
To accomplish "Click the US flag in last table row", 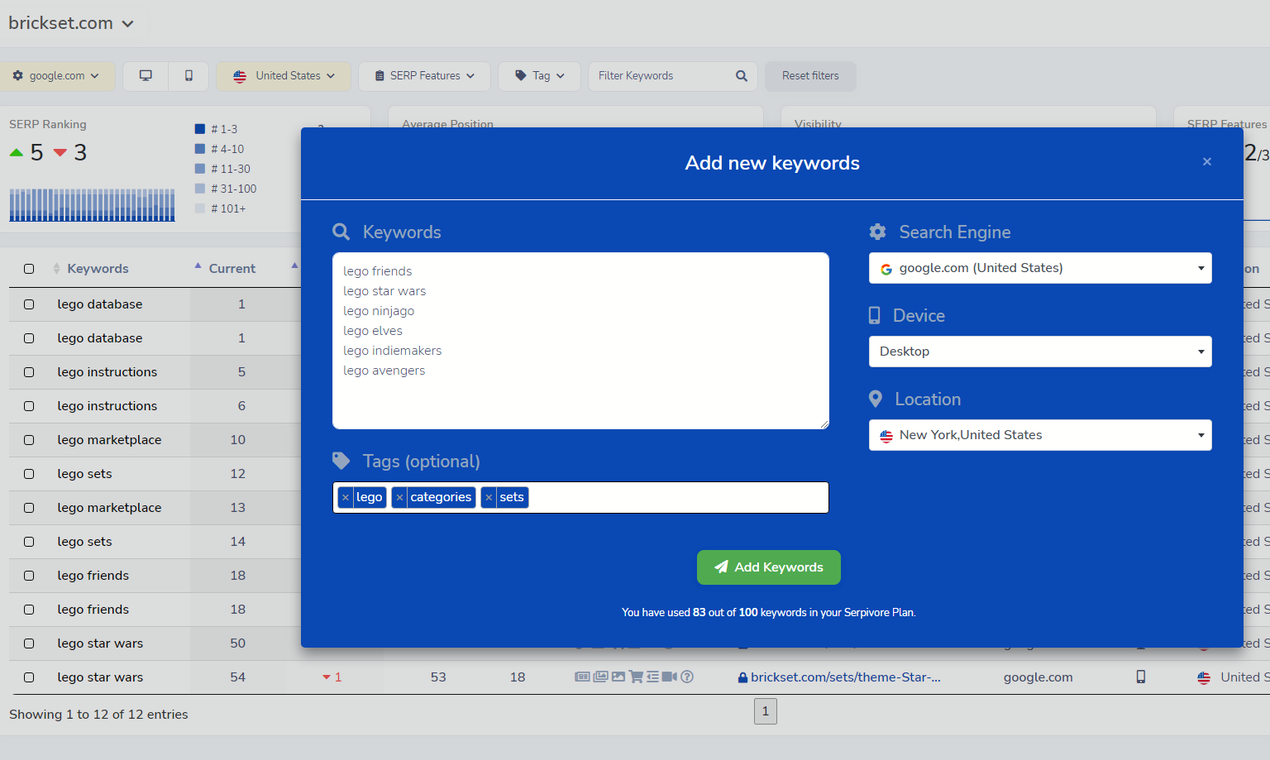I will pos(1204,678).
